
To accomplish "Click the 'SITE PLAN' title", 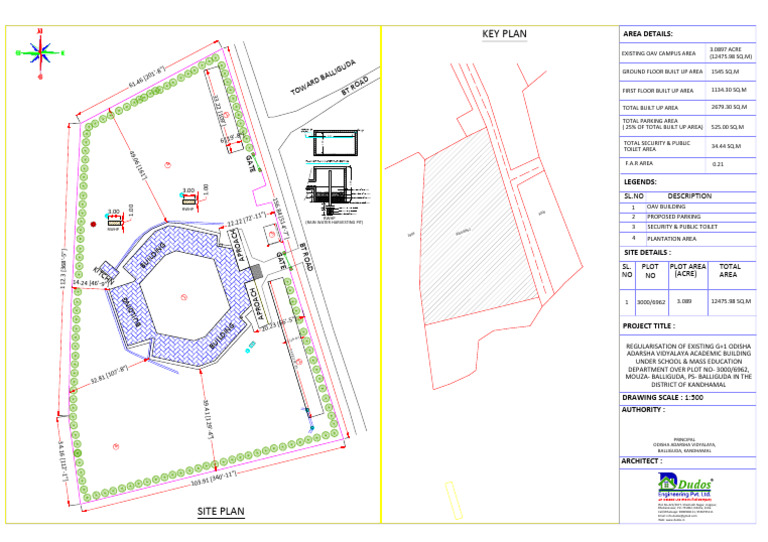I will coord(221,511).
